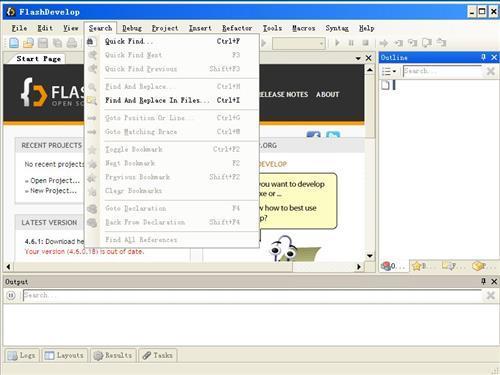Click the Print toolbar icon

tap(72, 43)
